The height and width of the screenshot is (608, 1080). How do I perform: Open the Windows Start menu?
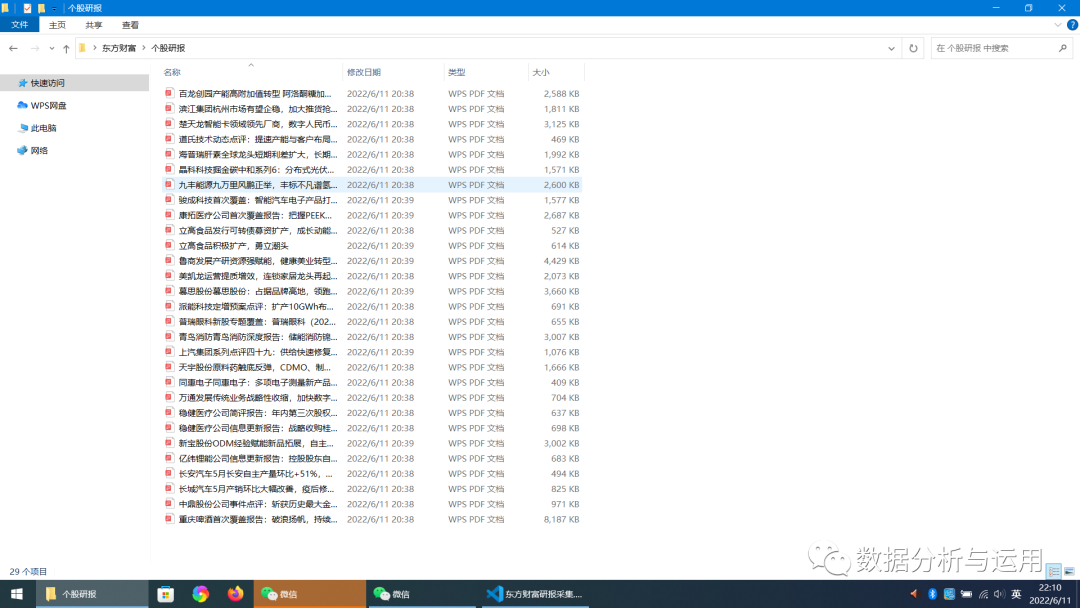(17, 594)
